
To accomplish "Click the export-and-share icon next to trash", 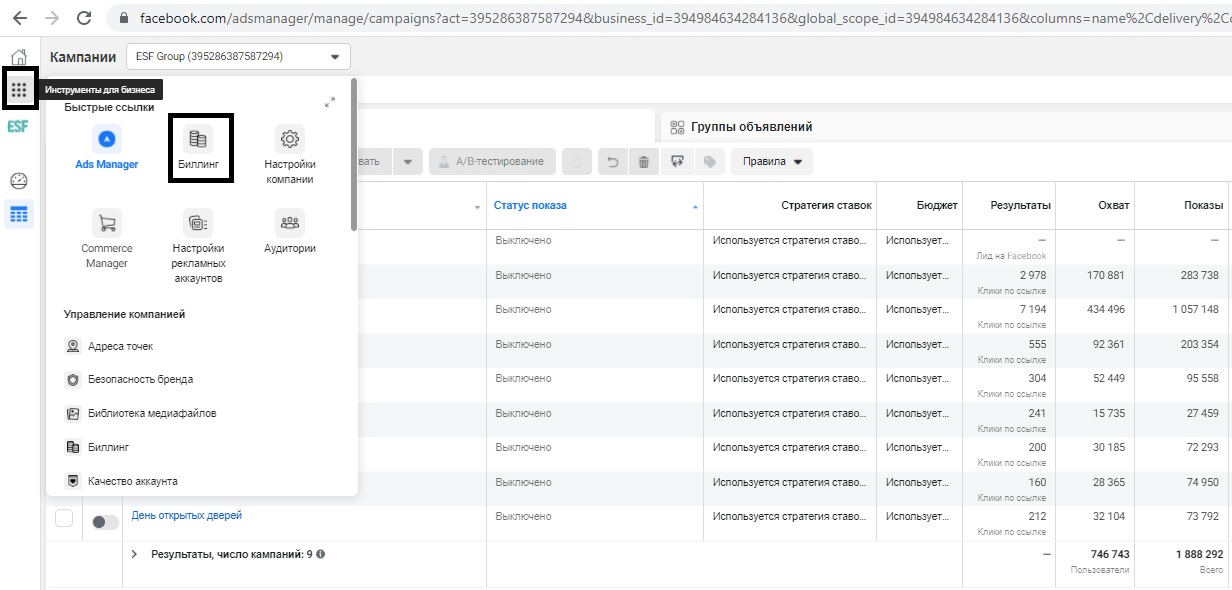I will pos(677,161).
